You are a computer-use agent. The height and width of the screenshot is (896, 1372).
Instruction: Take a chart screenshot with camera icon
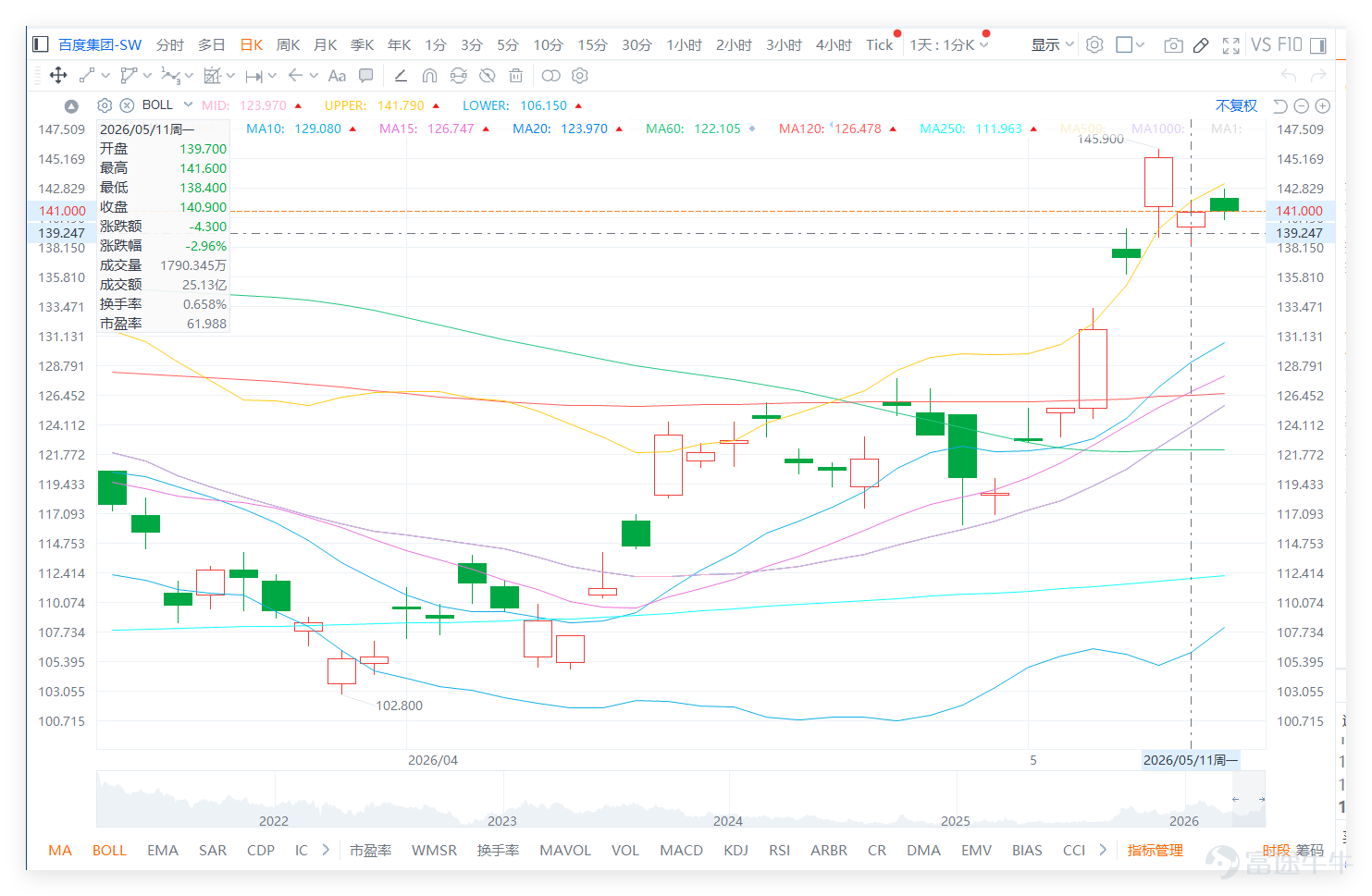1173,45
